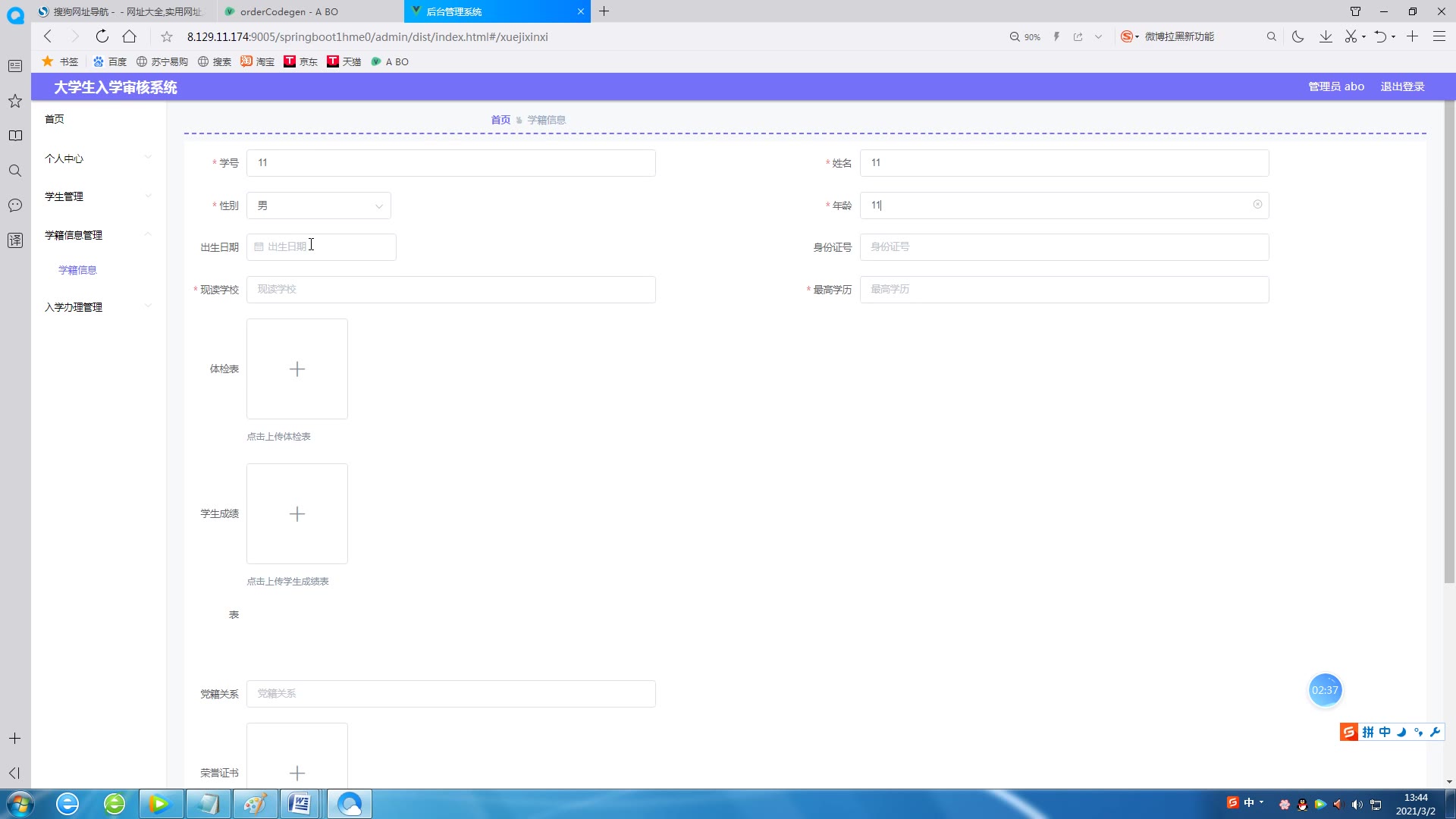
Task: Focus the 党籍关系 input field
Action: 450,694
